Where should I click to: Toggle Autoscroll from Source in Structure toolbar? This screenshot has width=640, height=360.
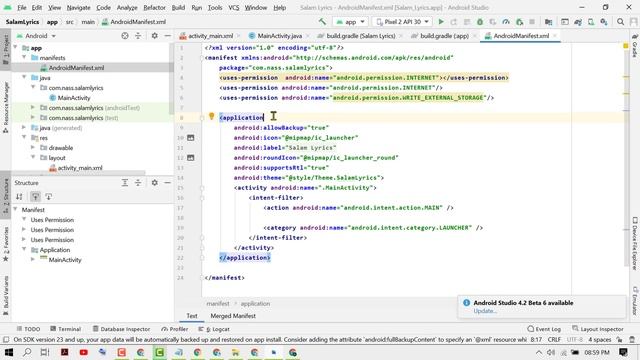pyautogui.click(x=49, y=197)
